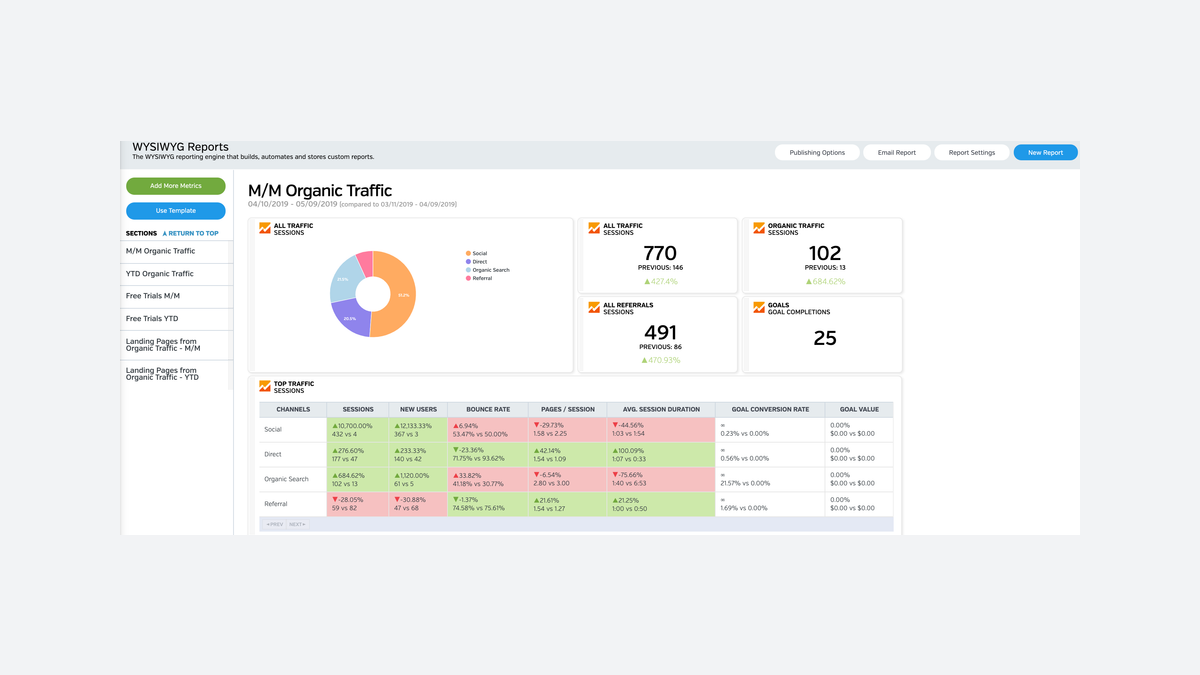This screenshot has height=675, width=1200.
Task: Click the 25 goal completions value
Action: click(x=825, y=338)
